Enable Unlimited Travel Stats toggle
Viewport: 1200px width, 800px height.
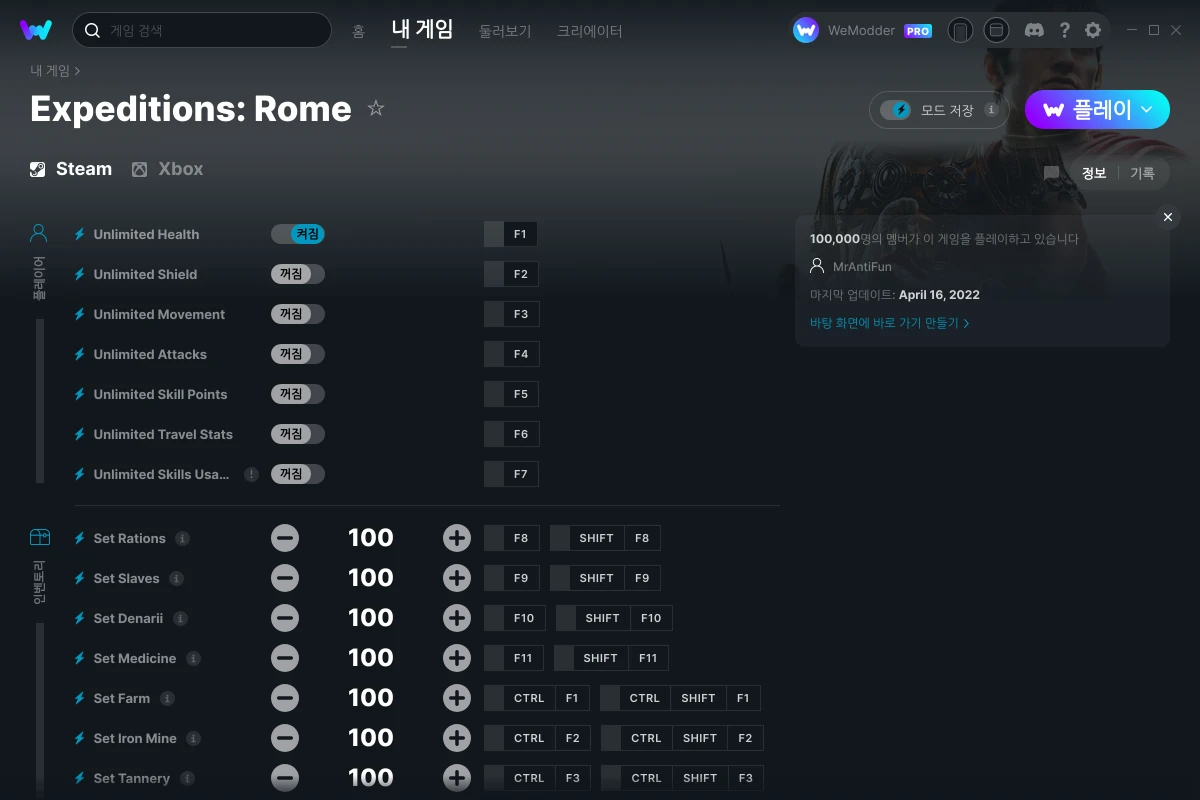point(298,434)
